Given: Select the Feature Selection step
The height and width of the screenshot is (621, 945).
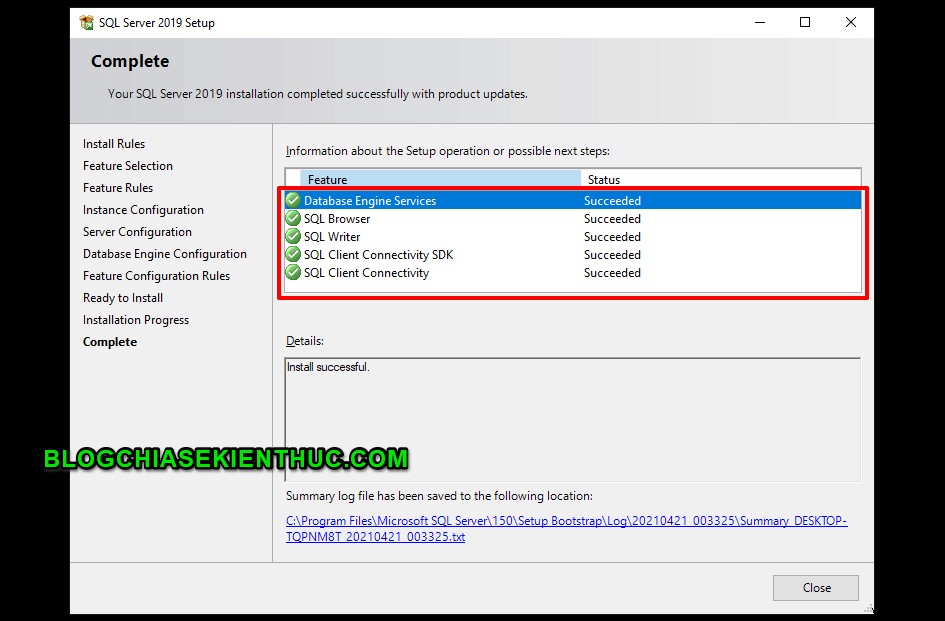Looking at the screenshot, I should point(128,166).
